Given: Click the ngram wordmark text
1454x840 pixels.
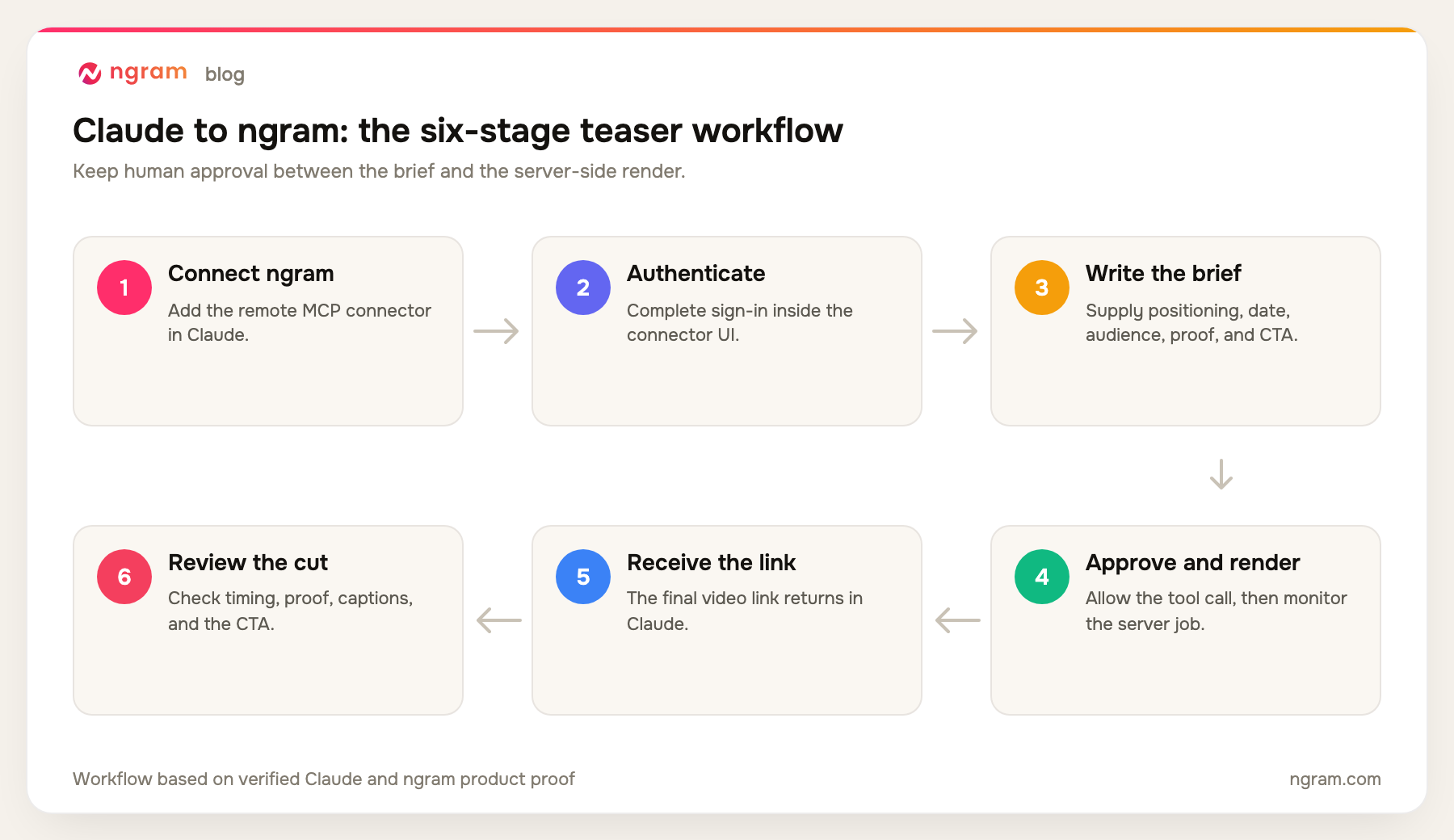Looking at the screenshot, I should click(149, 73).
